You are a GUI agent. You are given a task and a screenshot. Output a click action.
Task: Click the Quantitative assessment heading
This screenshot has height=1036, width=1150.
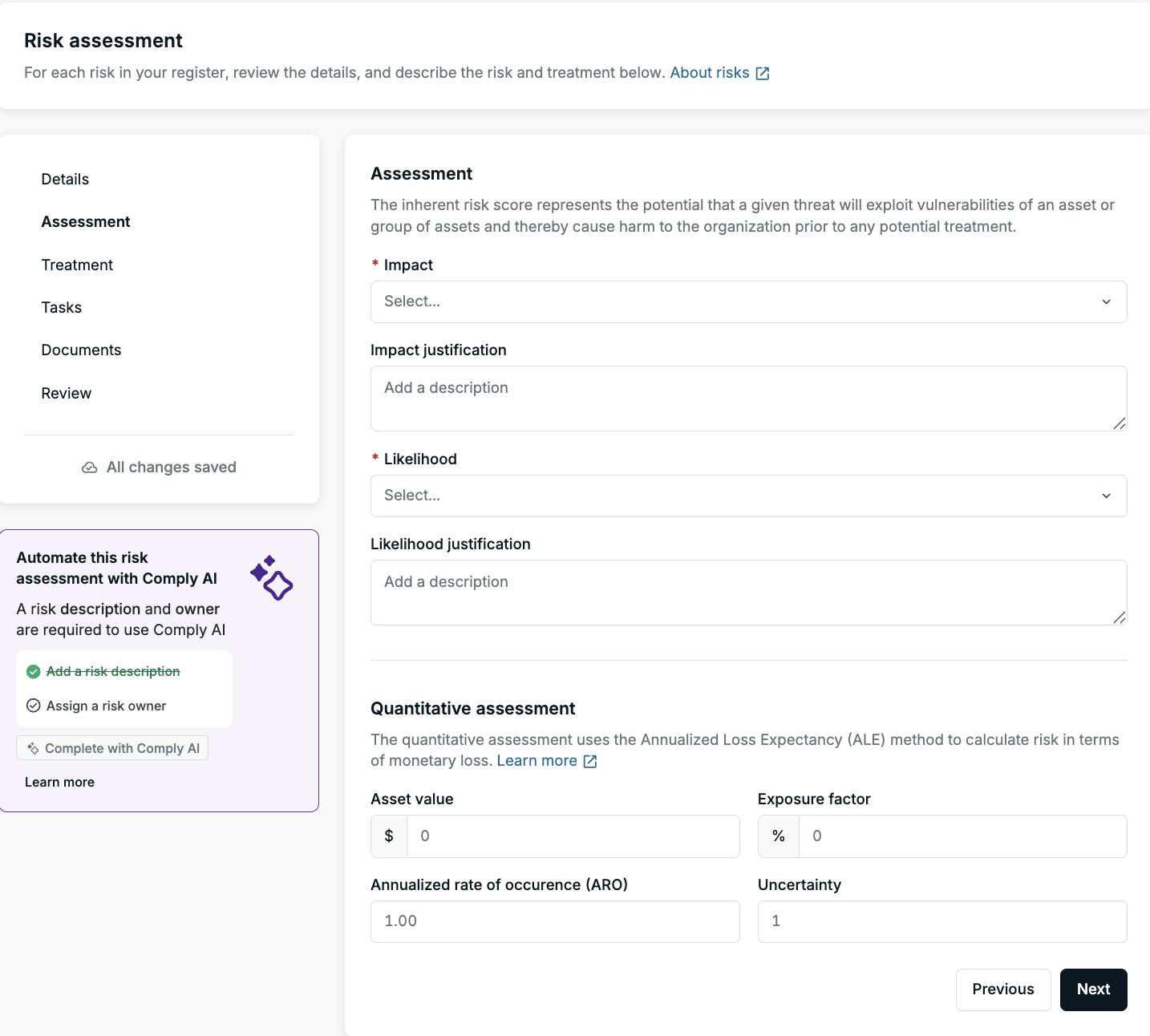coord(473,709)
